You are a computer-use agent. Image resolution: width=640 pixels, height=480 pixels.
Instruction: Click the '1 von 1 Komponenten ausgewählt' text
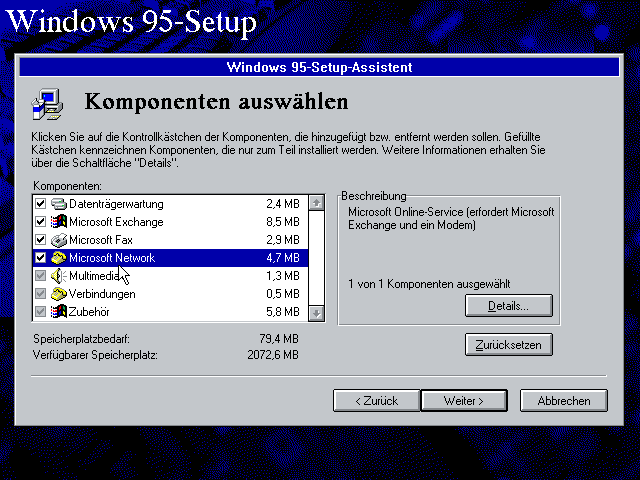(x=429, y=284)
